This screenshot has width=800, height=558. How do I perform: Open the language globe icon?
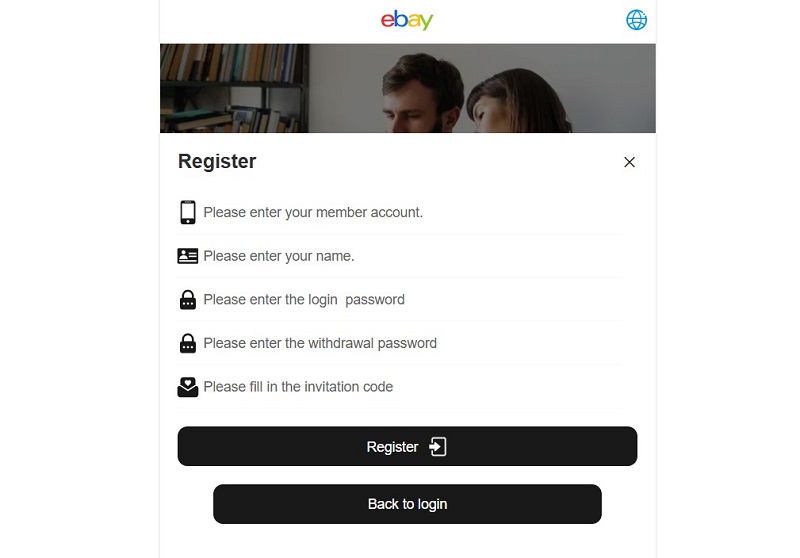636,20
